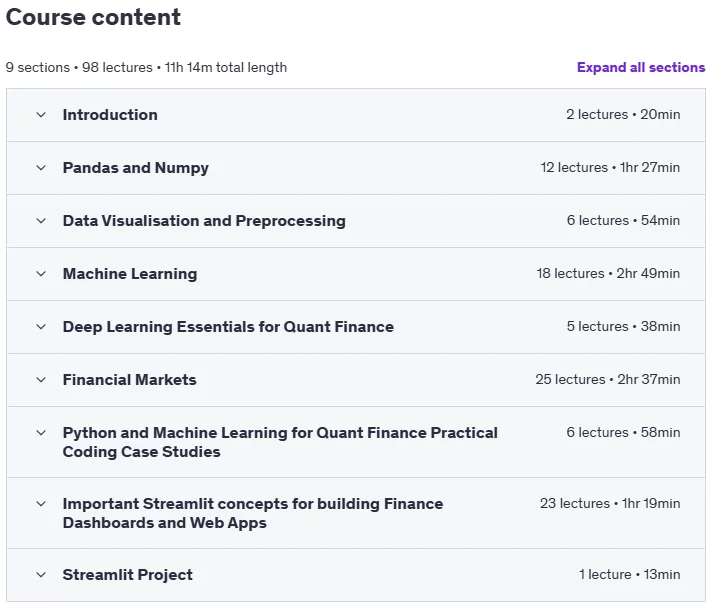Expand the Financial Markets chevron arrow

tap(41, 380)
